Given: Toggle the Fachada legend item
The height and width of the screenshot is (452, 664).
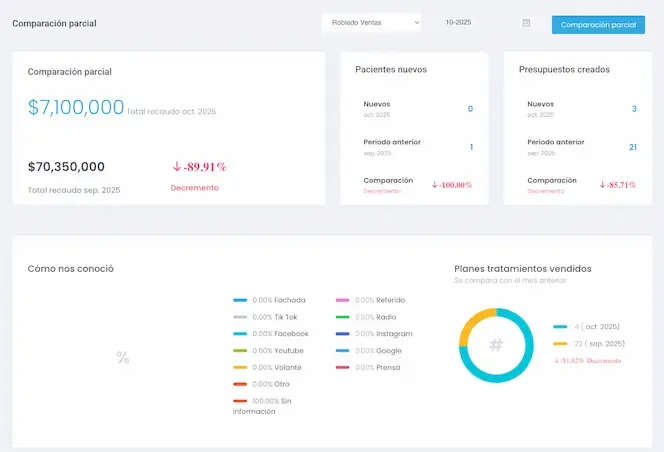Looking at the screenshot, I should point(269,300).
